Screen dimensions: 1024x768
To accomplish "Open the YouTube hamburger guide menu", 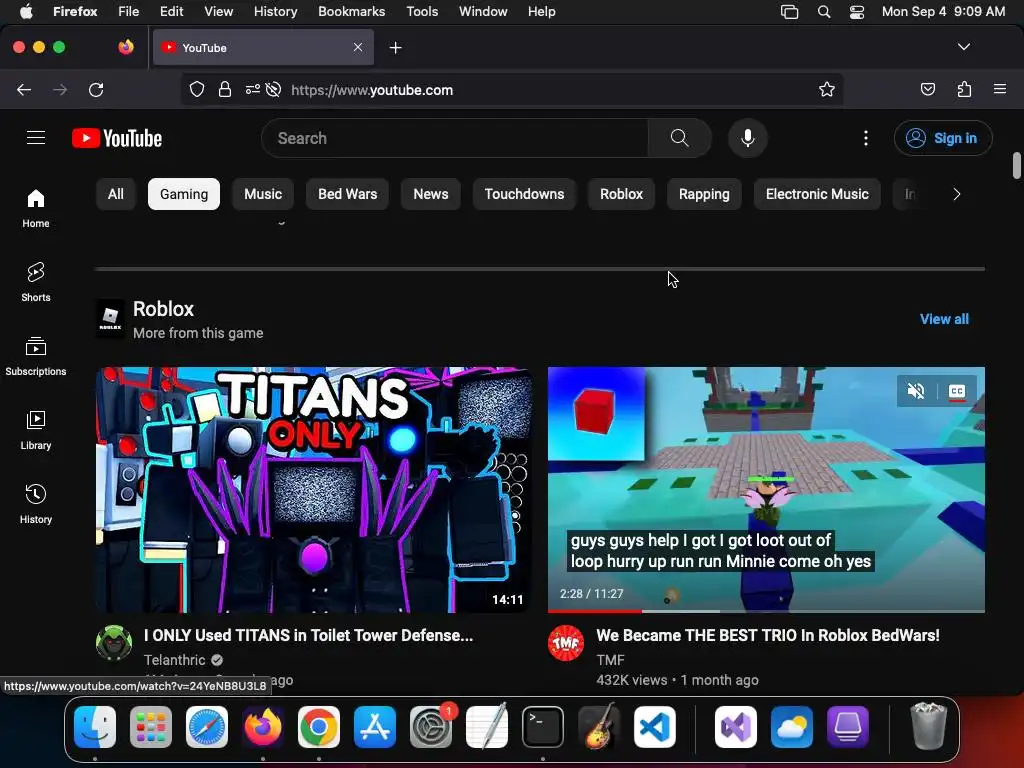I will pos(36,138).
